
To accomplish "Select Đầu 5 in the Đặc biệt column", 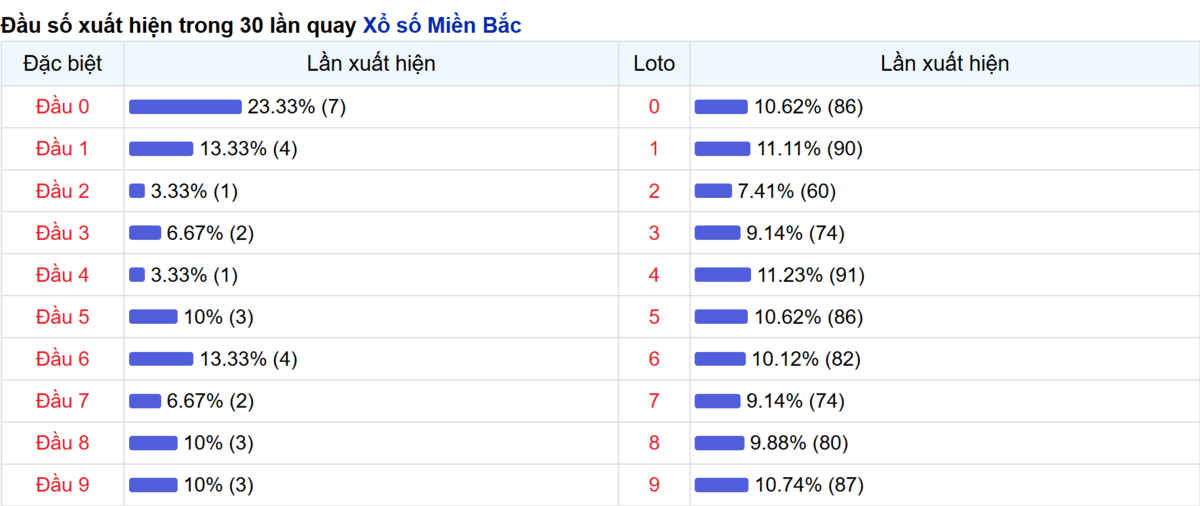I will [62, 317].
